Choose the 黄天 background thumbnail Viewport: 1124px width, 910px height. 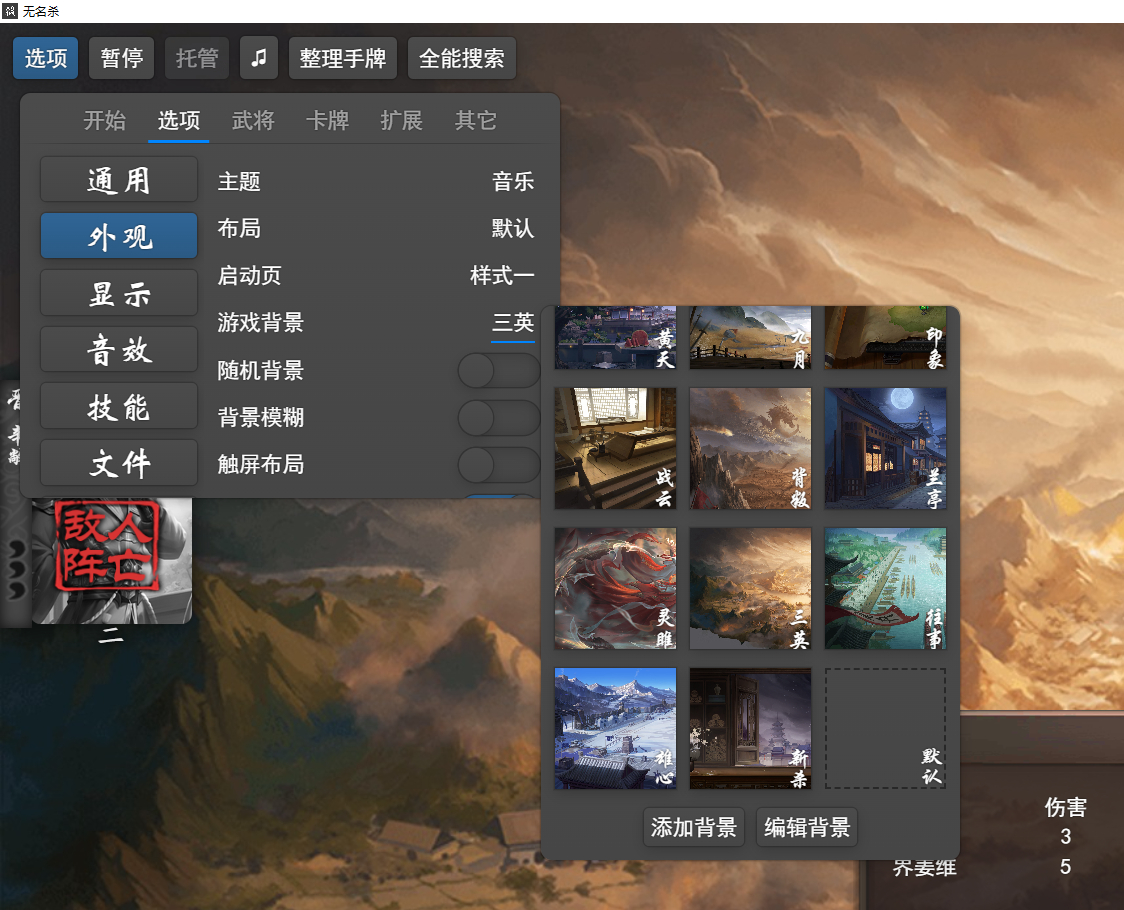(x=615, y=338)
